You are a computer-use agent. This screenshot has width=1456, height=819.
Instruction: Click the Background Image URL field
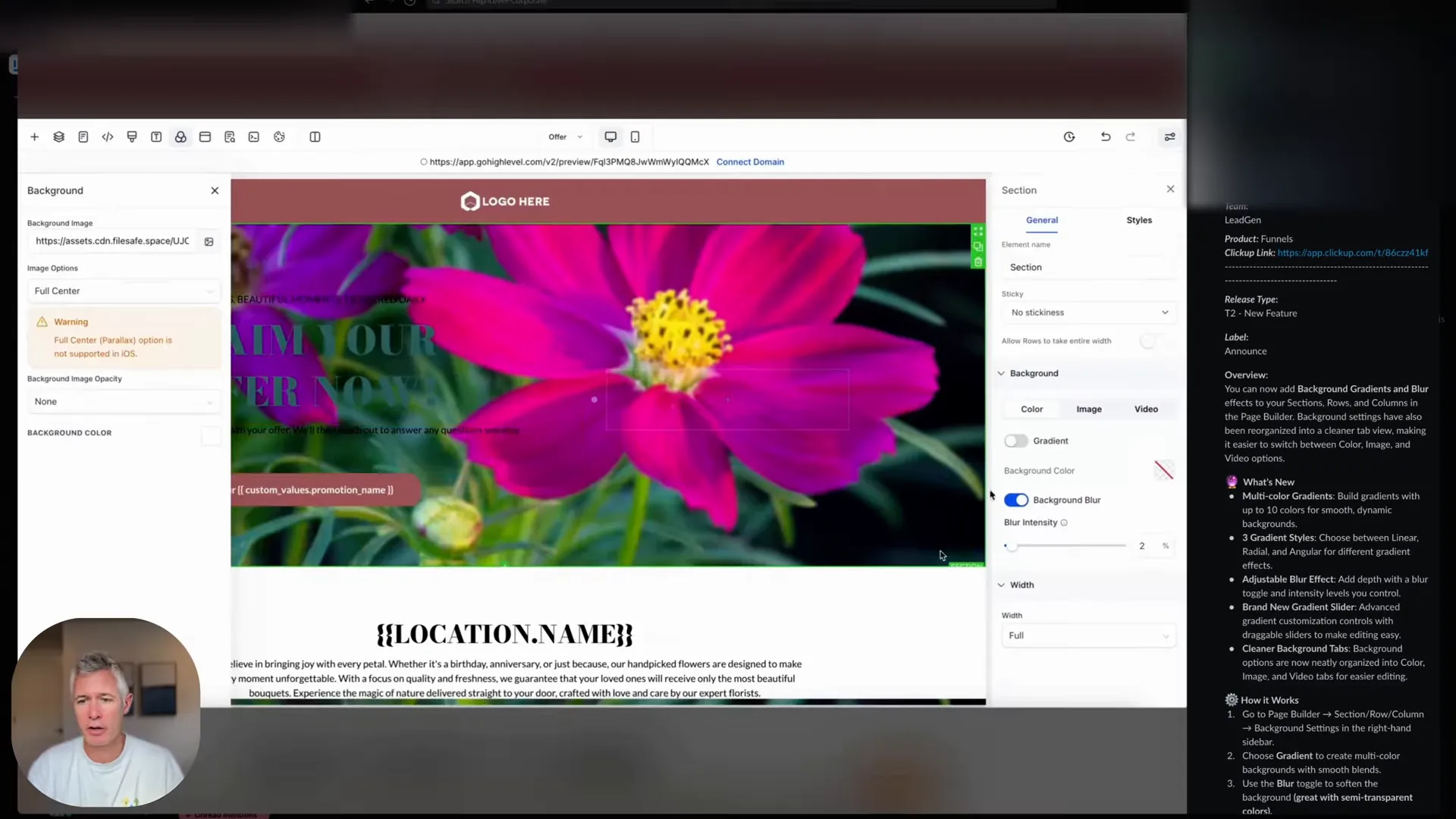pos(112,242)
